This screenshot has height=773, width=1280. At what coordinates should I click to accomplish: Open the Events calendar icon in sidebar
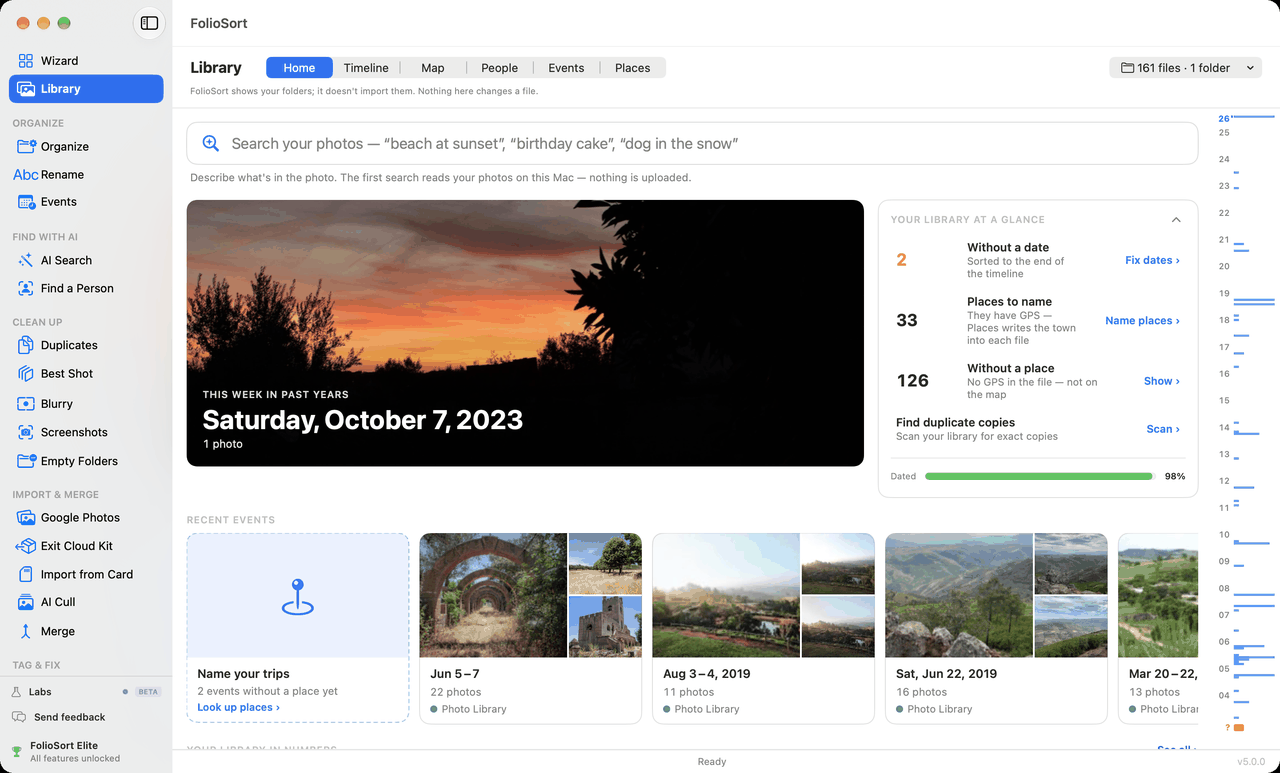tap(26, 202)
